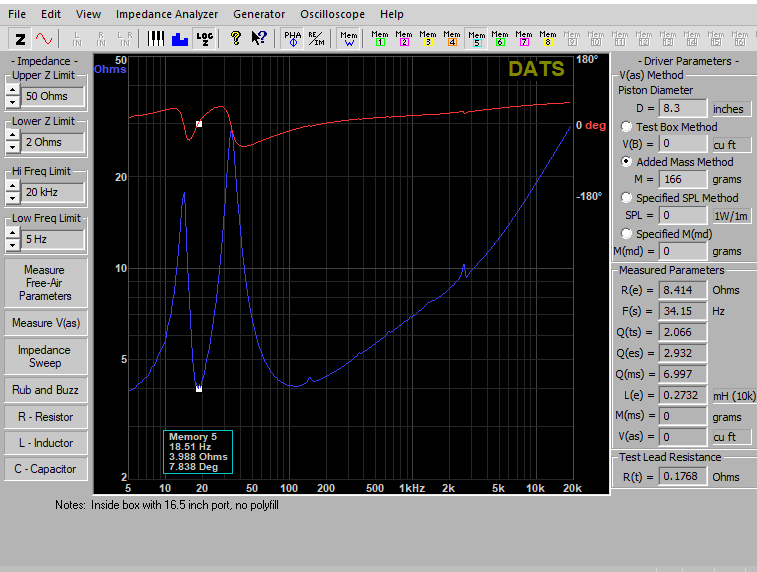Select Mem 1 memory slot

click(x=380, y=39)
